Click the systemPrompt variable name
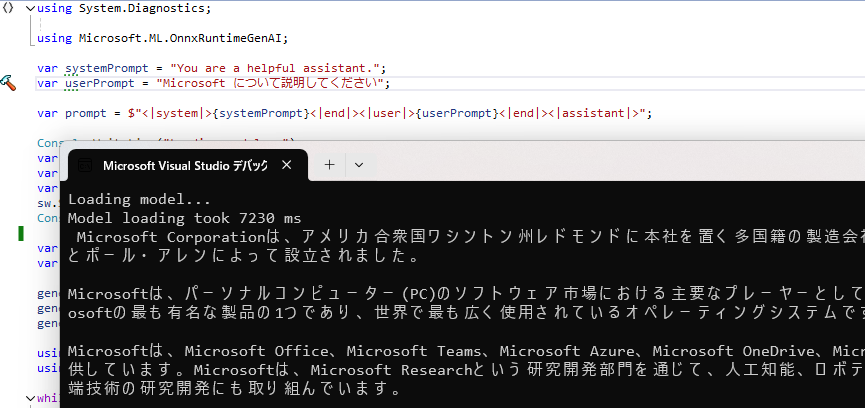 click(x=107, y=68)
